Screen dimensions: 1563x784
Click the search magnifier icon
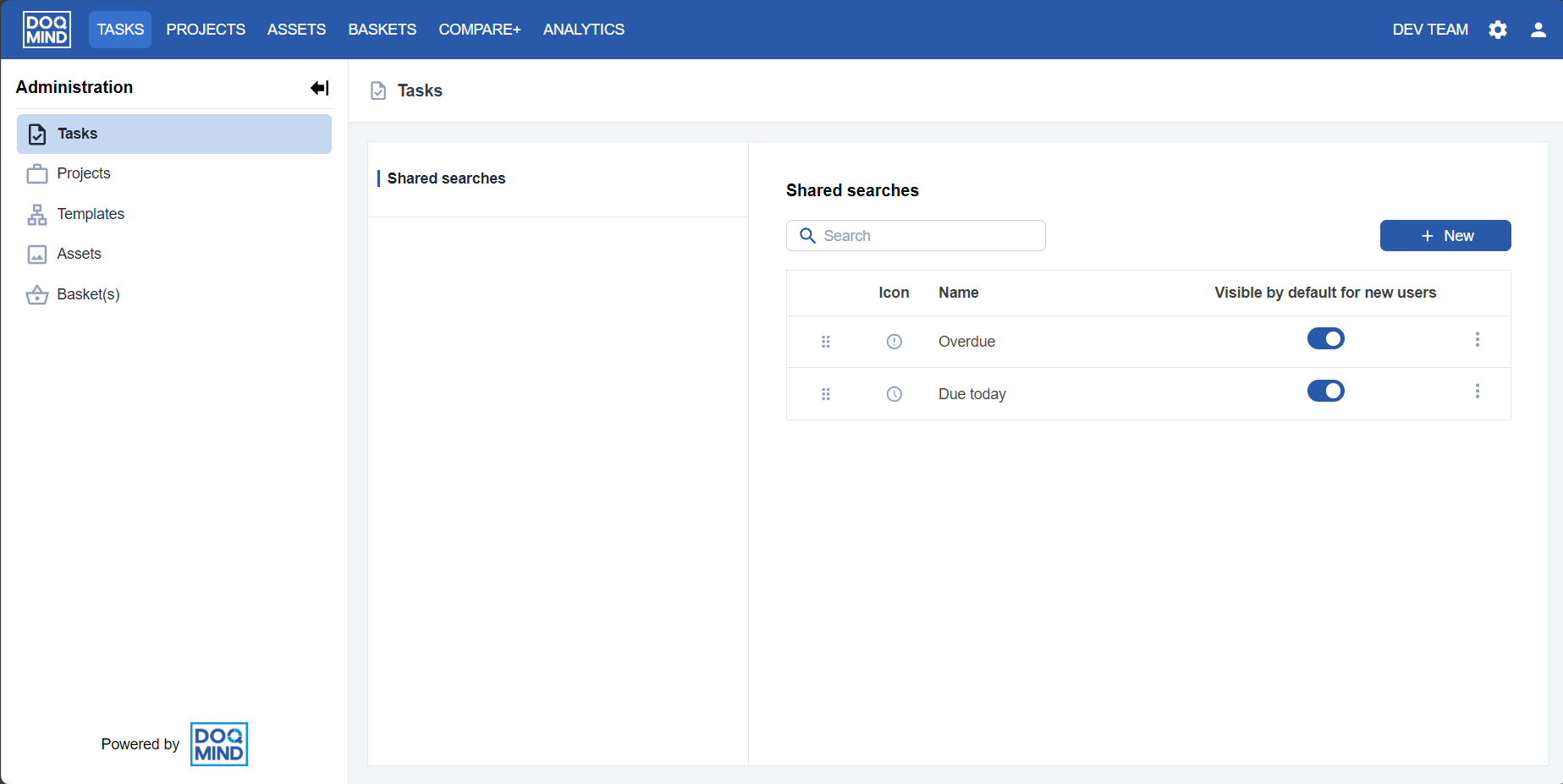[x=807, y=236]
